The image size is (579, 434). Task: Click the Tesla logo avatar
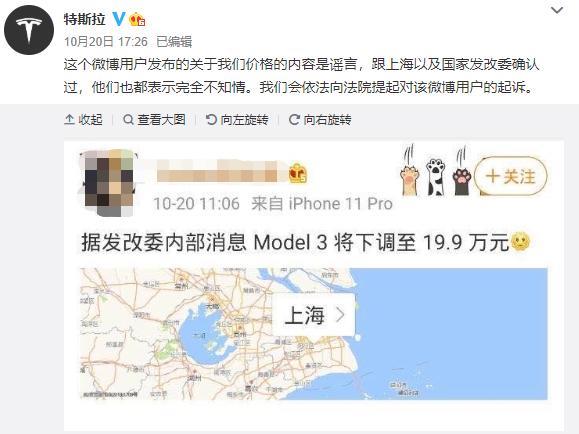pyautogui.click(x=29, y=30)
